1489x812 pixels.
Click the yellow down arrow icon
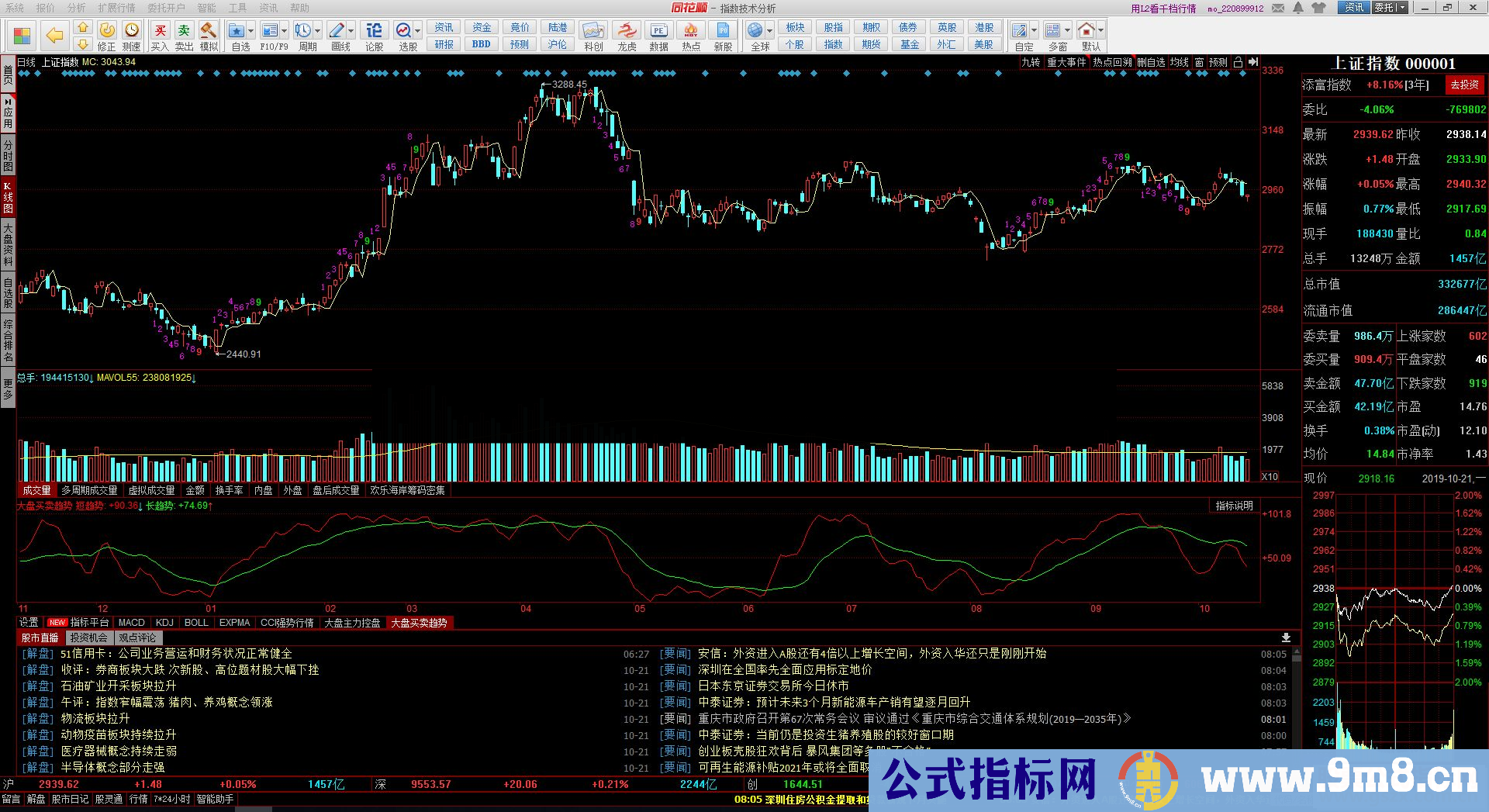point(83,44)
